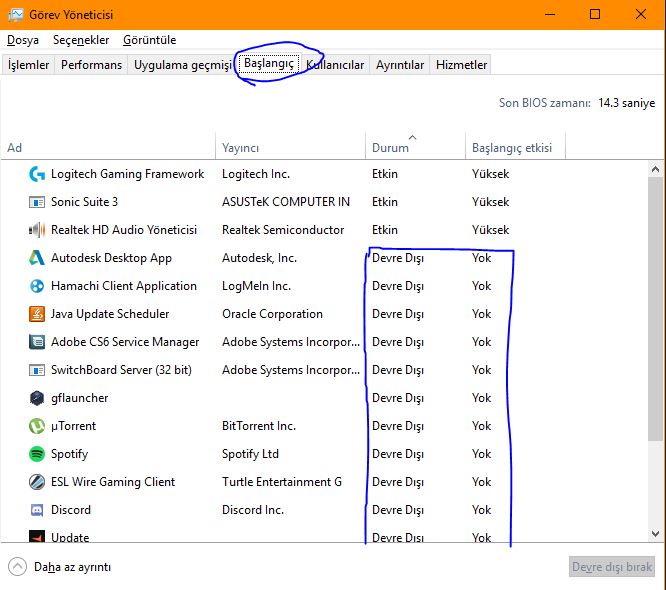Select the Adobe CS6 Service Manager entry
666x590 pixels.
tap(125, 342)
